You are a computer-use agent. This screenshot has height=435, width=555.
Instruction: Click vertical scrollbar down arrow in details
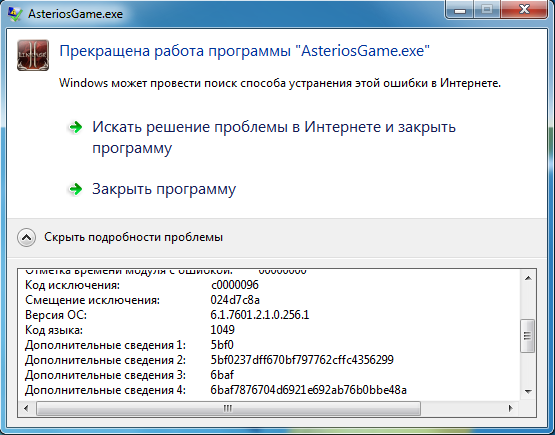pyautogui.click(x=528, y=391)
